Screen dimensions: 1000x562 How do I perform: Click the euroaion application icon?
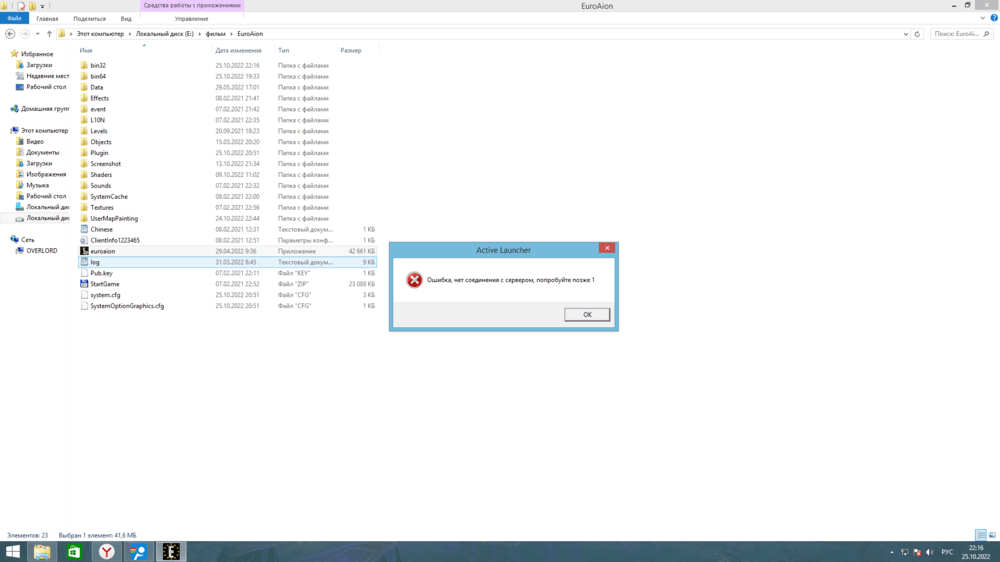(85, 251)
